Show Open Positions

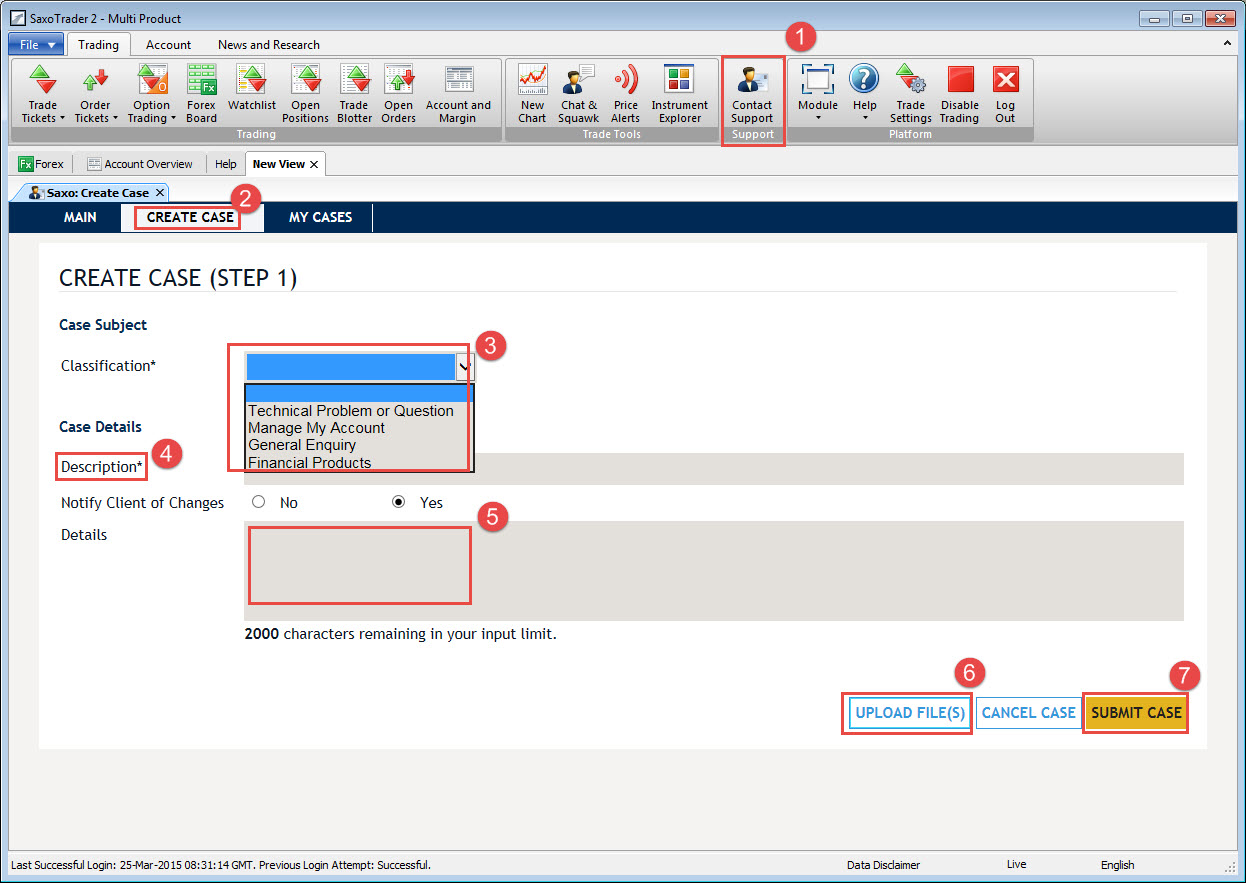(305, 94)
